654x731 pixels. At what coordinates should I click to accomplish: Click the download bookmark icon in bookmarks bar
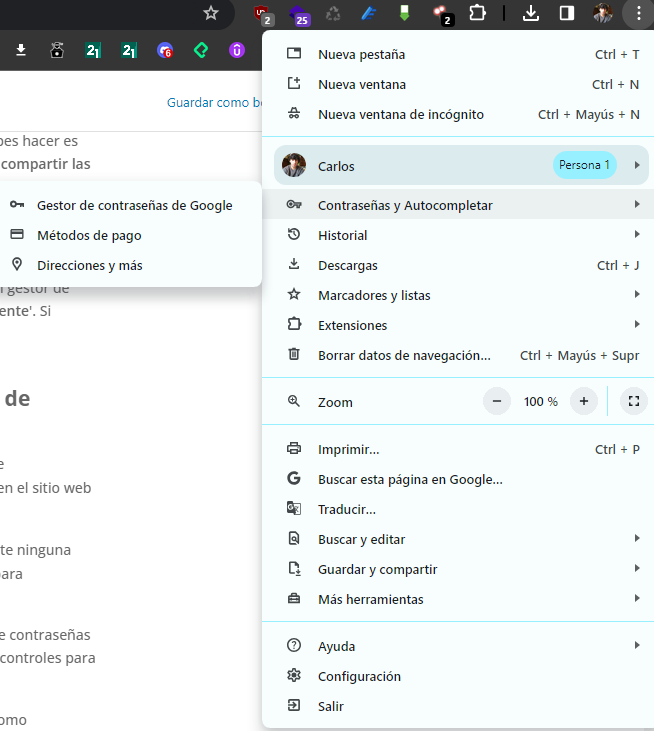(x=21, y=50)
